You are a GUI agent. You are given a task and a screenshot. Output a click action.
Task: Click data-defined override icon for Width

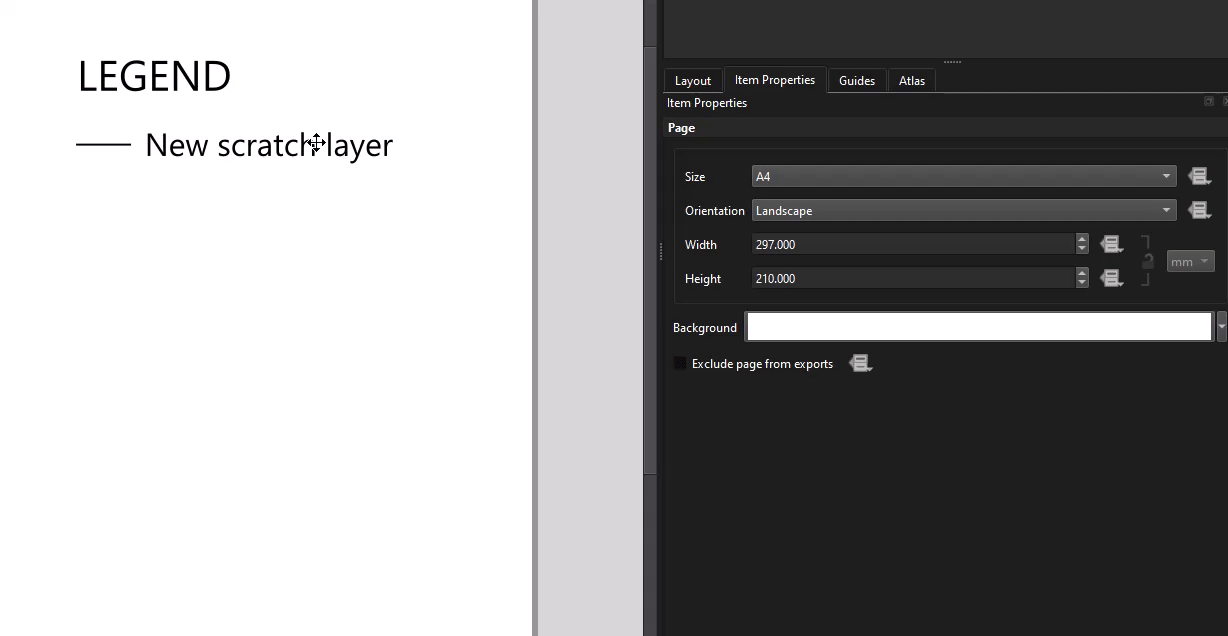1111,245
